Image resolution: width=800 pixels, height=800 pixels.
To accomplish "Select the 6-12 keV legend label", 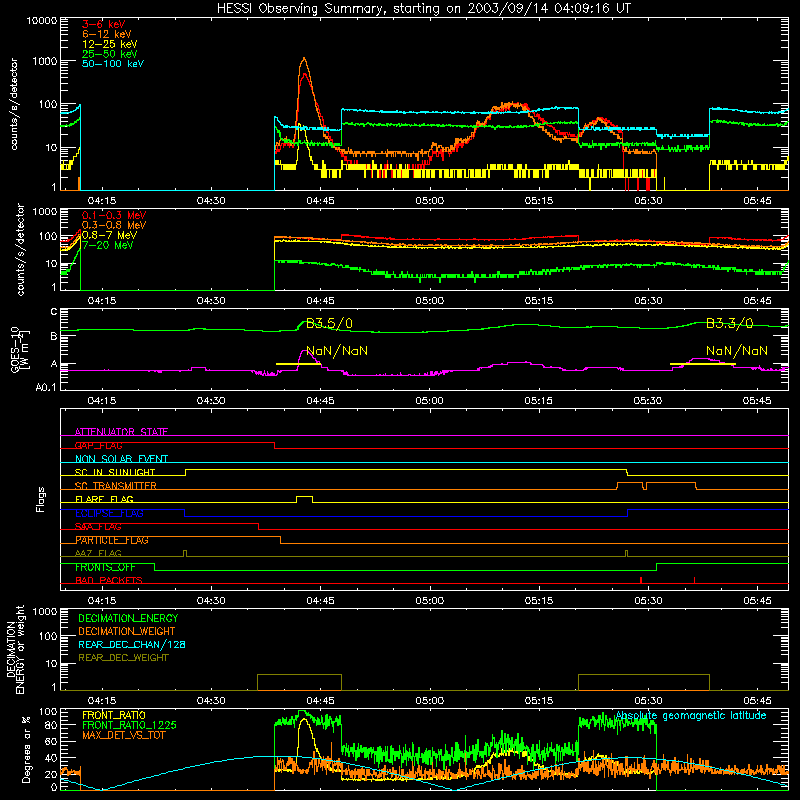I will pos(107,34).
